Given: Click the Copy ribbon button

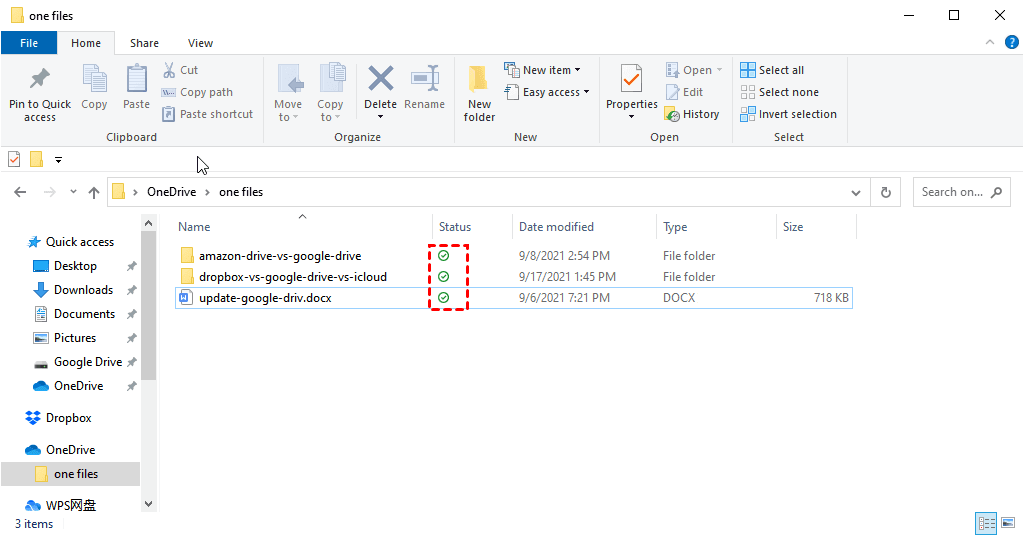Looking at the screenshot, I should 94,87.
